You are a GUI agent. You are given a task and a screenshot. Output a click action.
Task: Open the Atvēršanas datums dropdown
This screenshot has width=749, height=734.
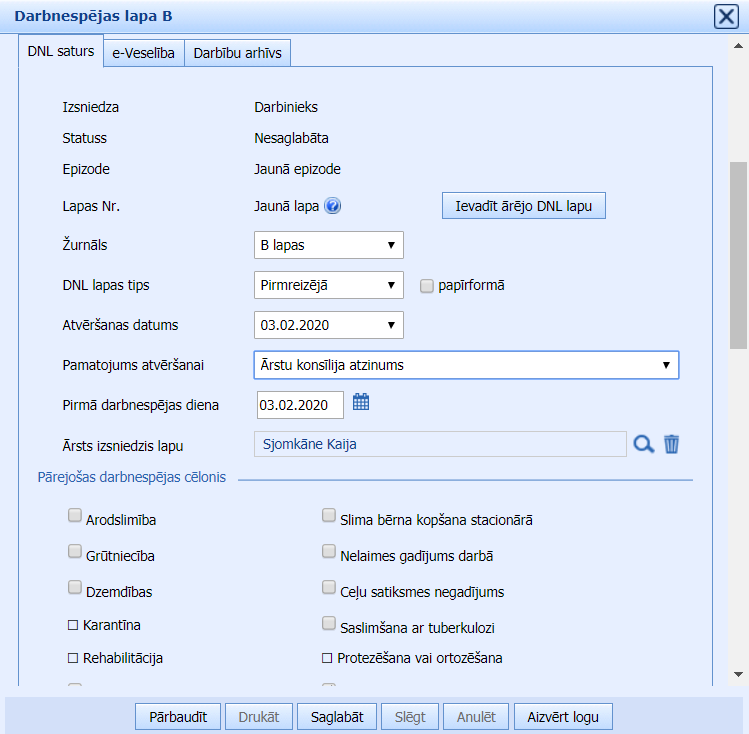click(329, 325)
